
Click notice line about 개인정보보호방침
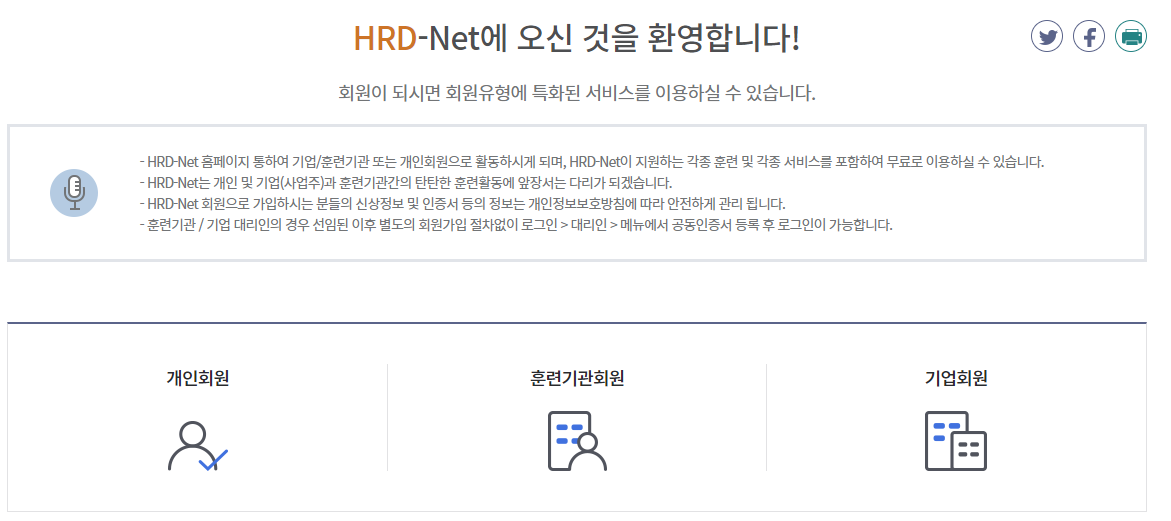coord(462,204)
